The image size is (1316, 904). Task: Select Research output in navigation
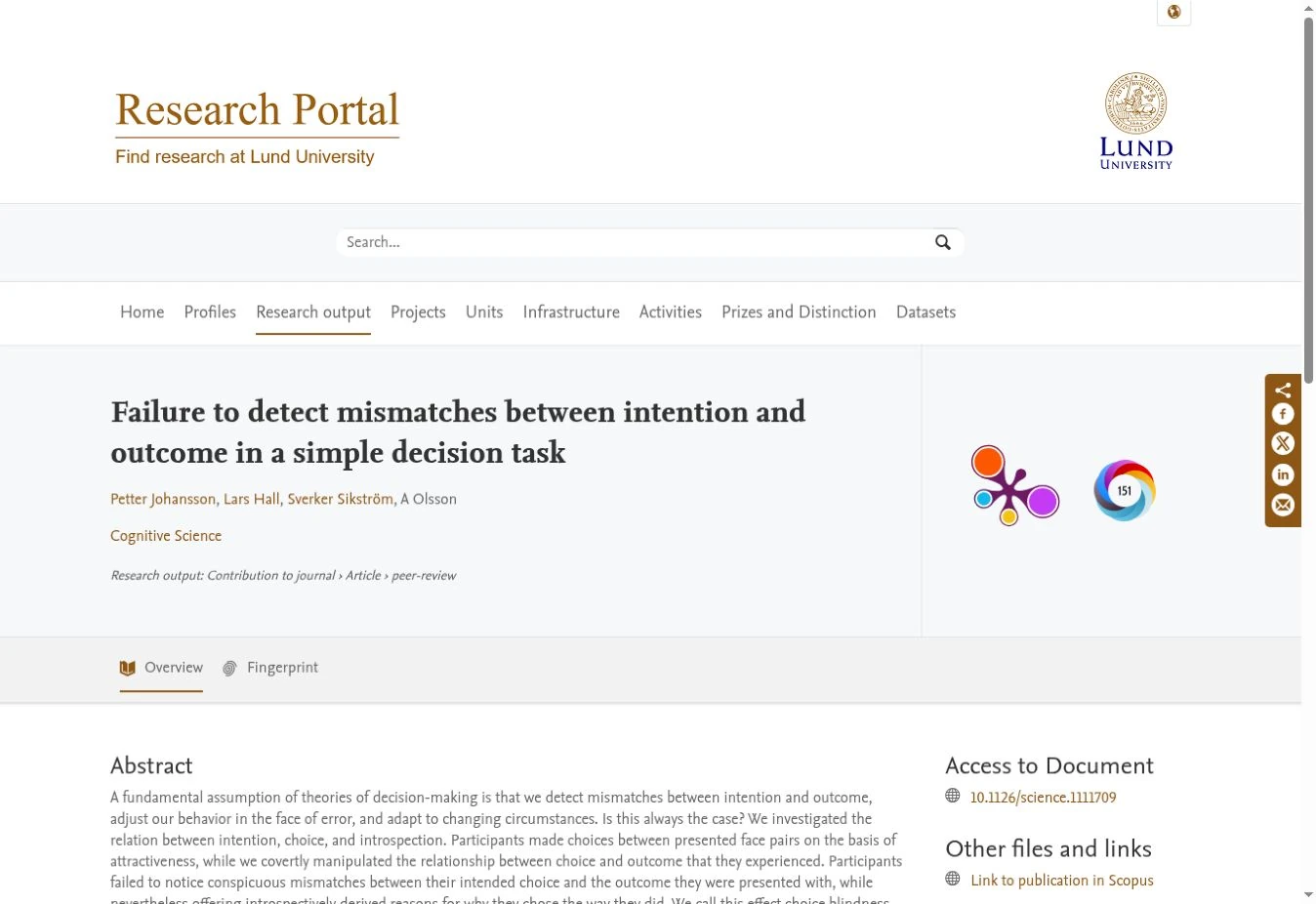[x=313, y=312]
